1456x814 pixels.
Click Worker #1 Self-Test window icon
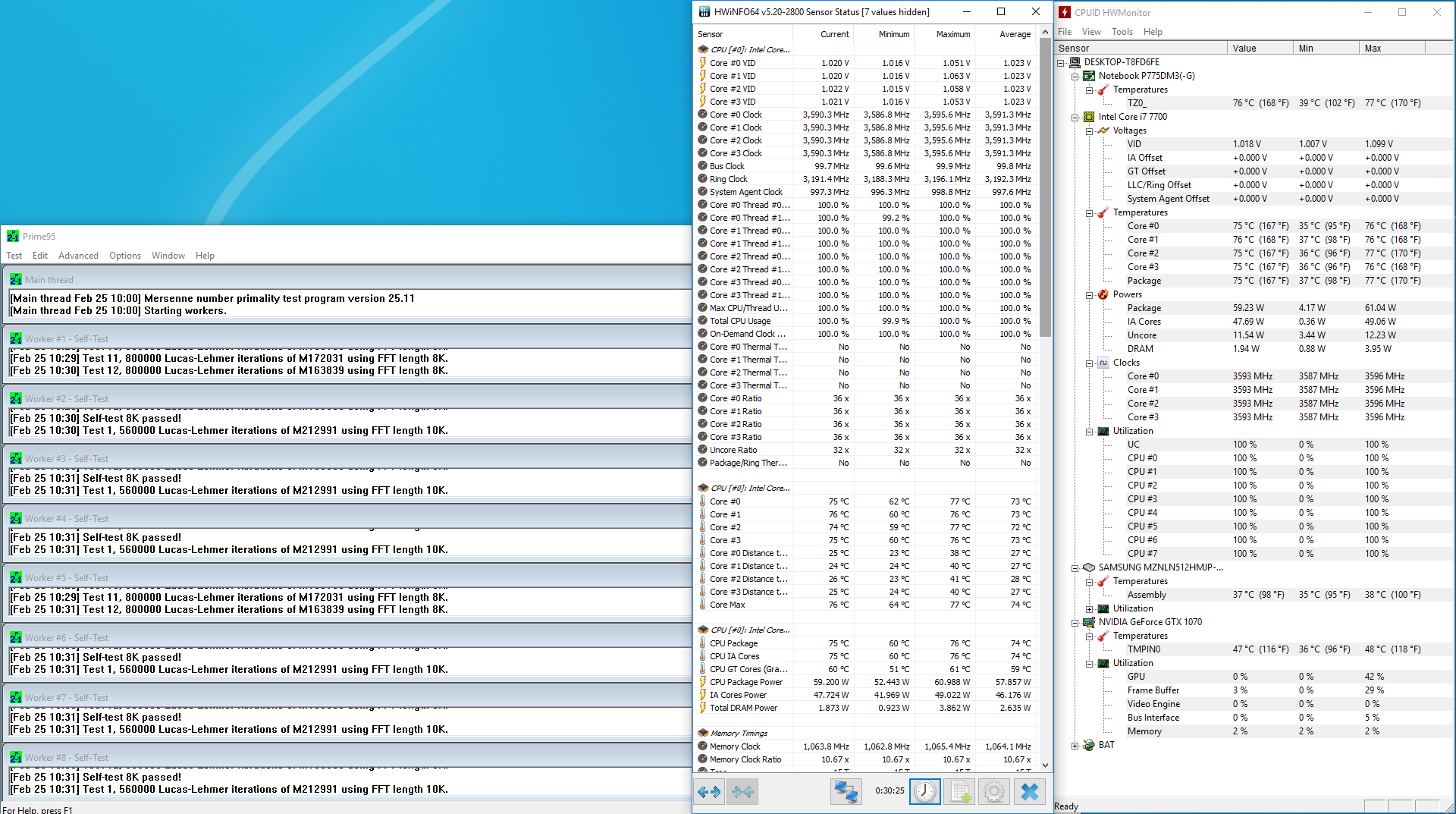(x=16, y=339)
